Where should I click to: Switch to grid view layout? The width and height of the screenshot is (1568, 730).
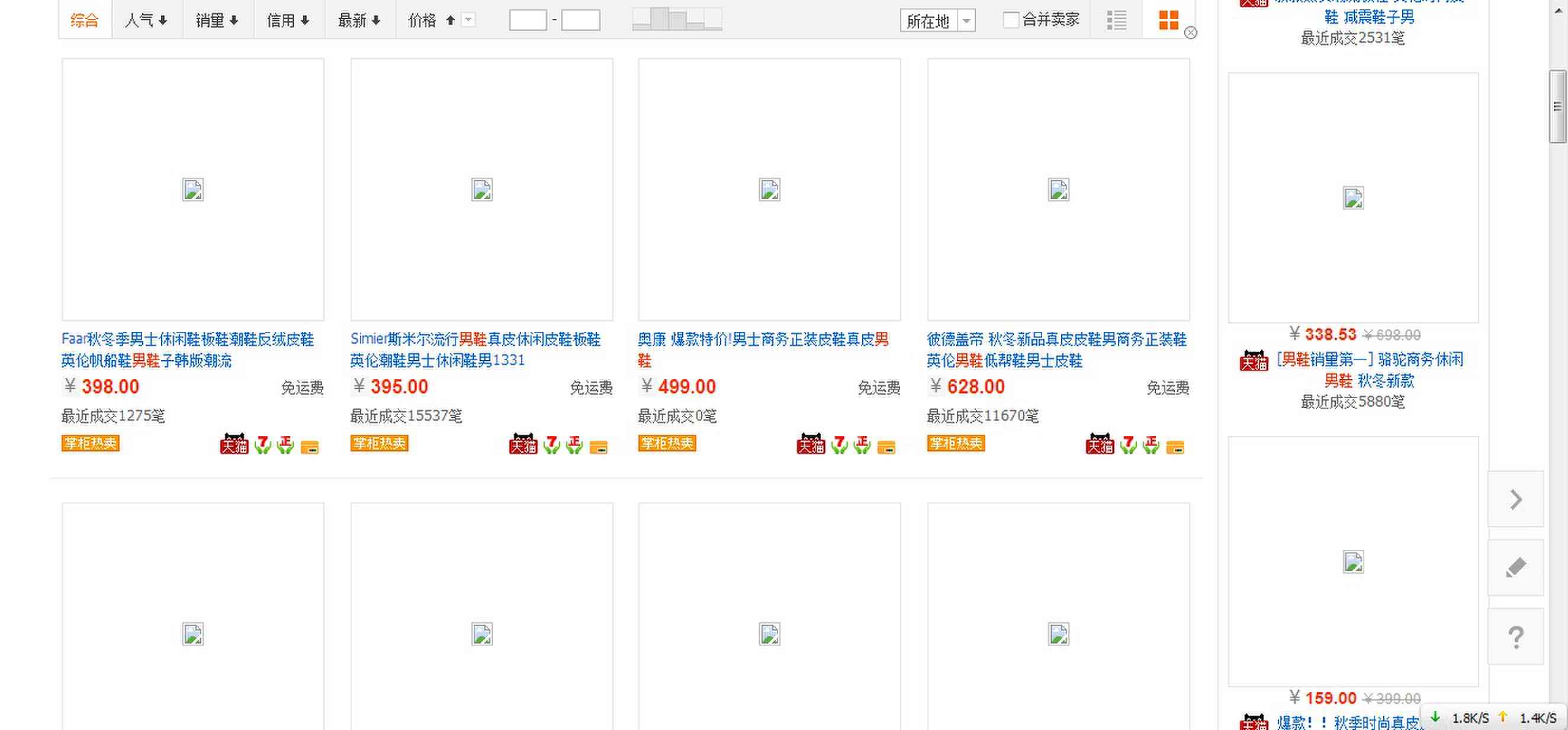coord(1168,20)
